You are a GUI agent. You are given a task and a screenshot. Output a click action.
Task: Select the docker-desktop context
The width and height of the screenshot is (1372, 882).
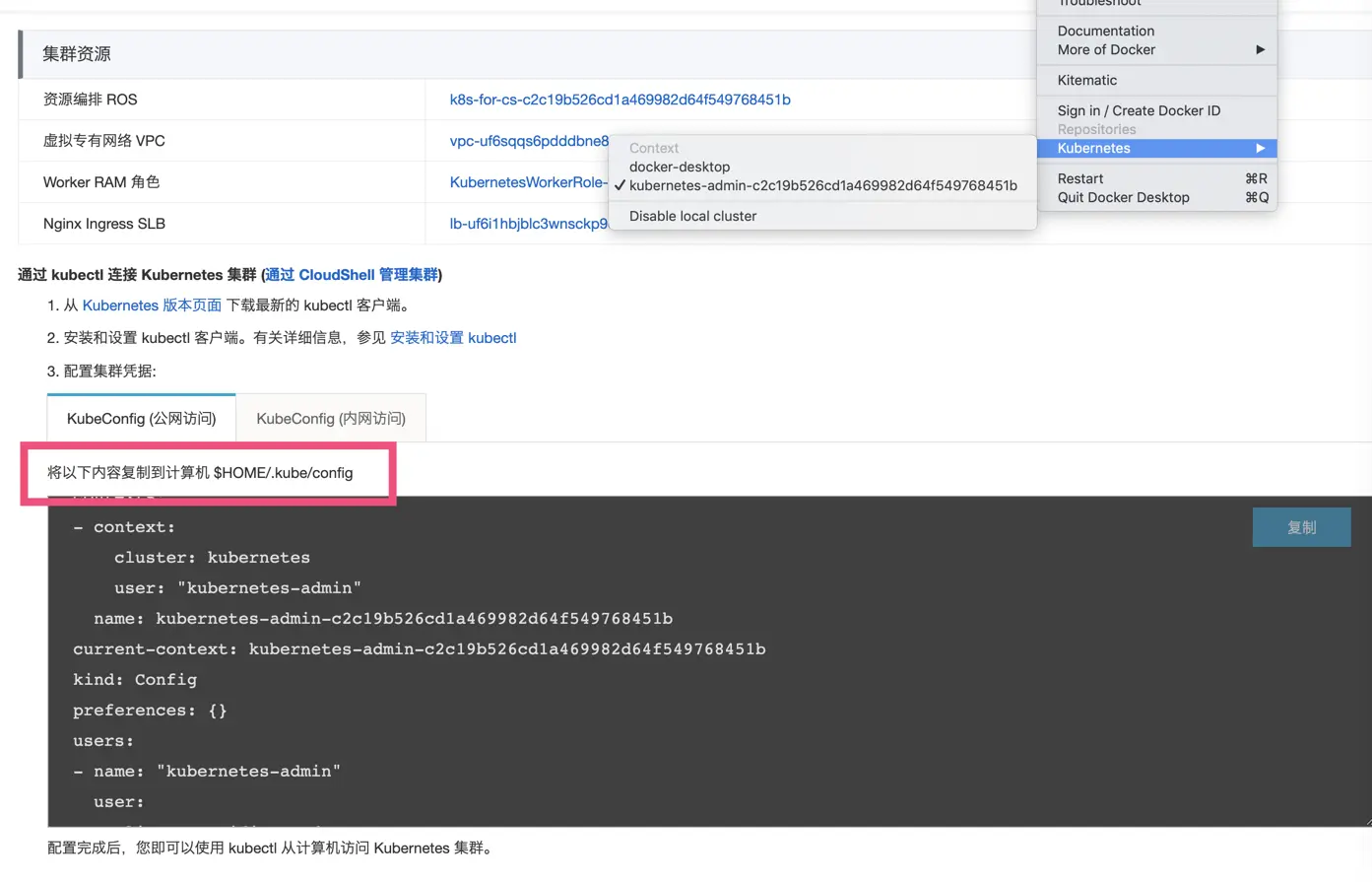[680, 167]
